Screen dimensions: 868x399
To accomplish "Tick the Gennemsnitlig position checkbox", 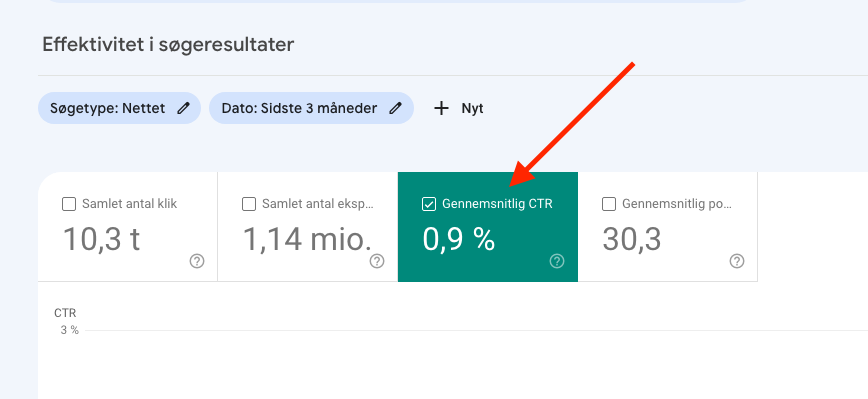I will (x=609, y=204).
